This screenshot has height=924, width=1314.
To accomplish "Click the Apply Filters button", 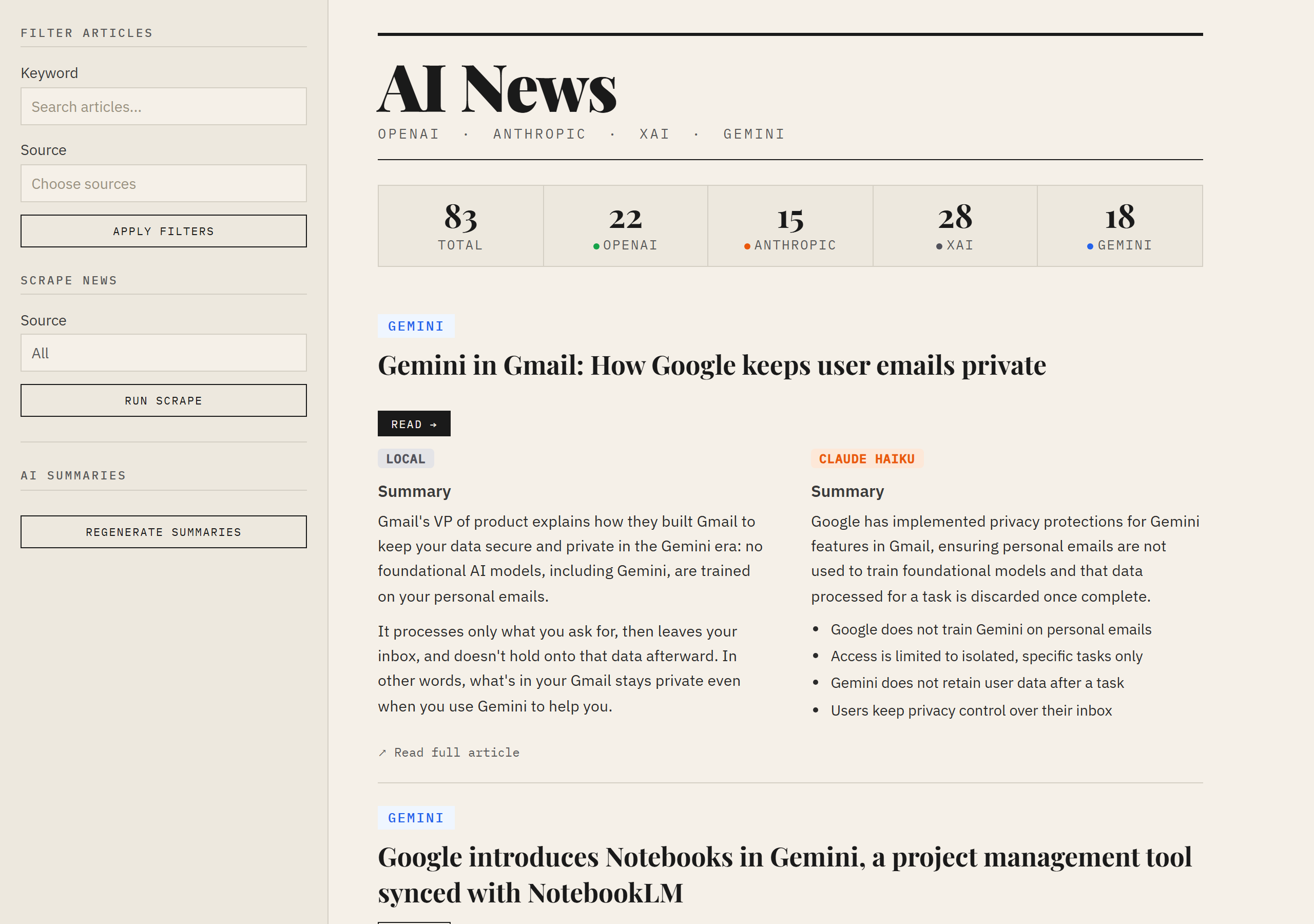I will point(164,232).
